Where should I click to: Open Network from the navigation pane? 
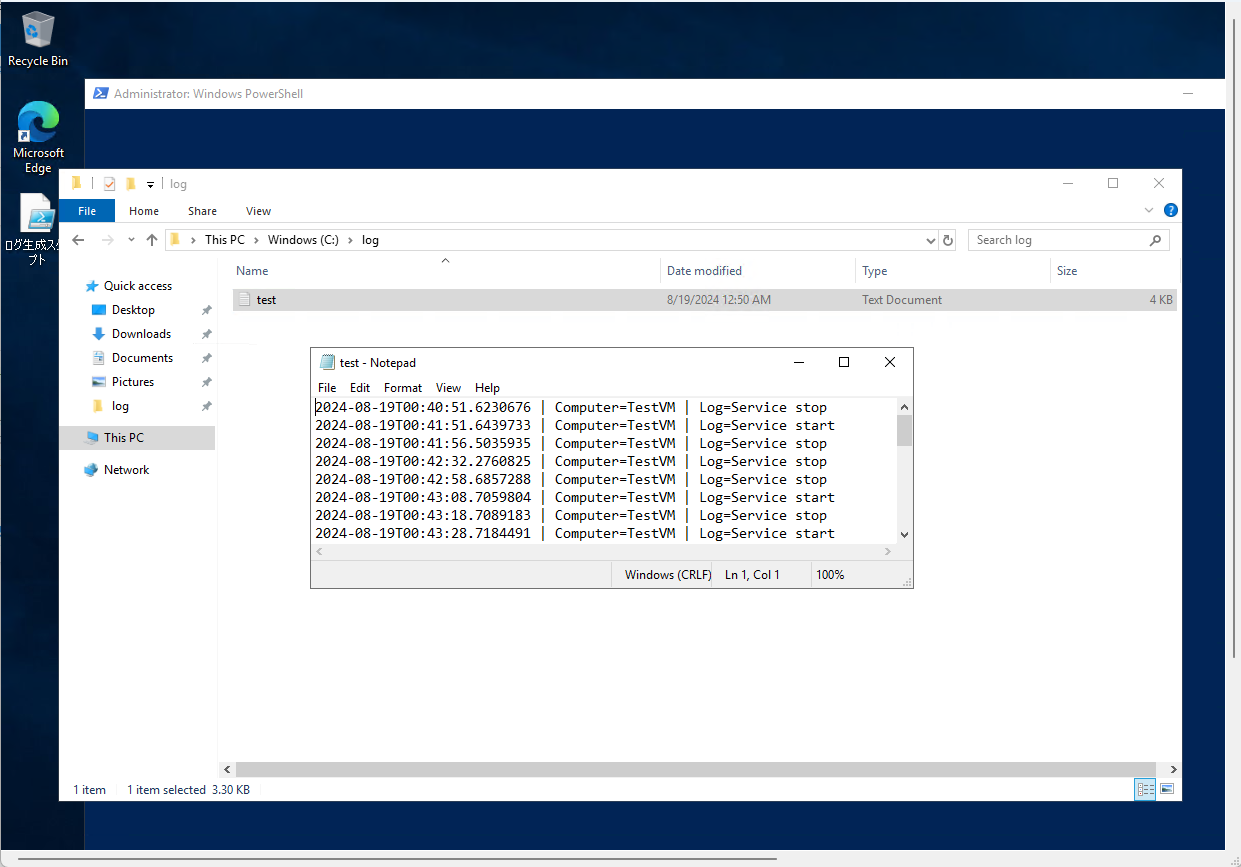point(126,469)
